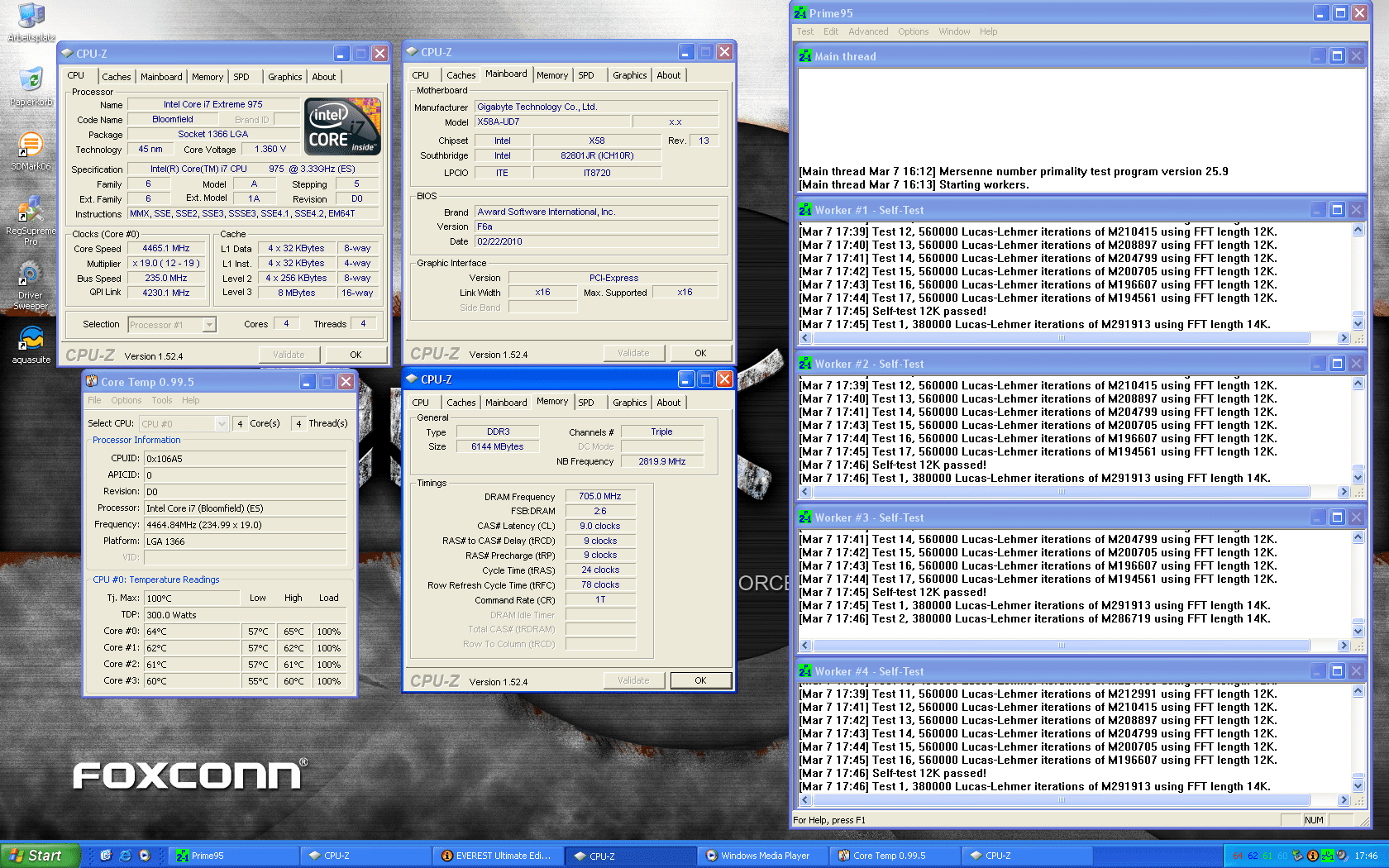Switch to Prime95 in the taskbar

coord(233,856)
